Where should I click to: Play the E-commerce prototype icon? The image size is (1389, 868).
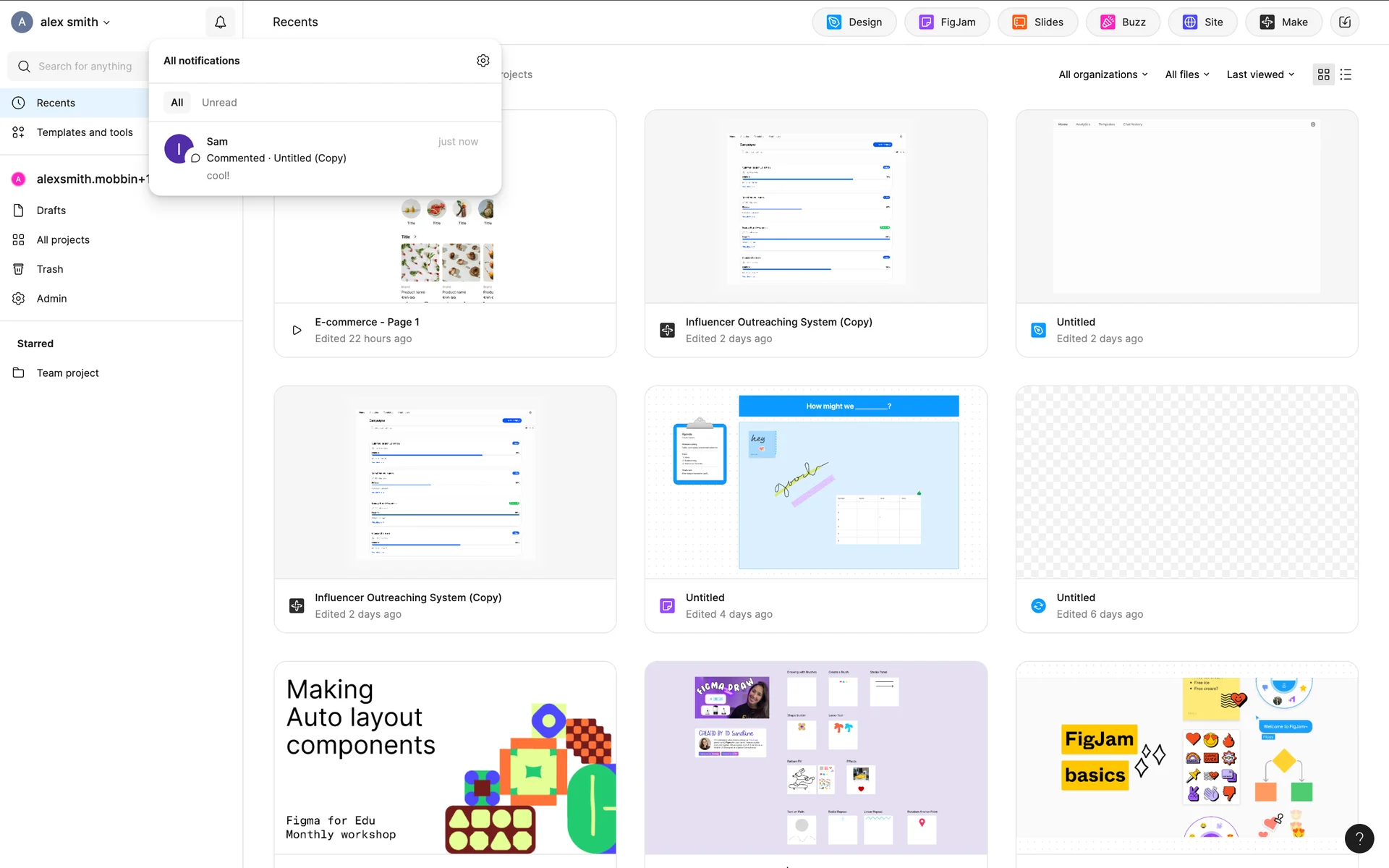pyautogui.click(x=297, y=331)
